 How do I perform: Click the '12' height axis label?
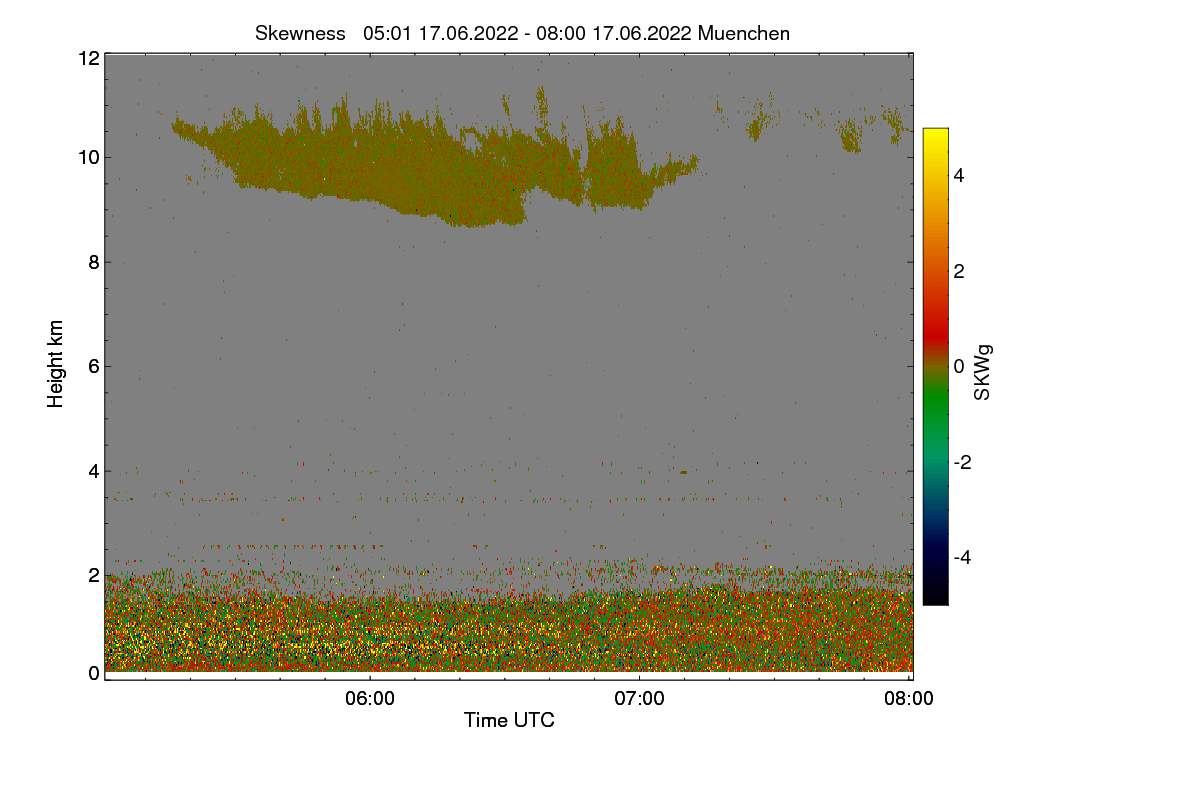coord(87,58)
